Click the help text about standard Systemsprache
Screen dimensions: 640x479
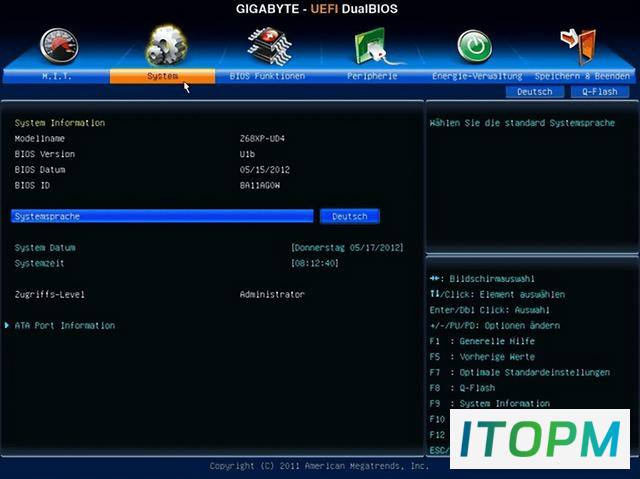[x=522, y=123]
